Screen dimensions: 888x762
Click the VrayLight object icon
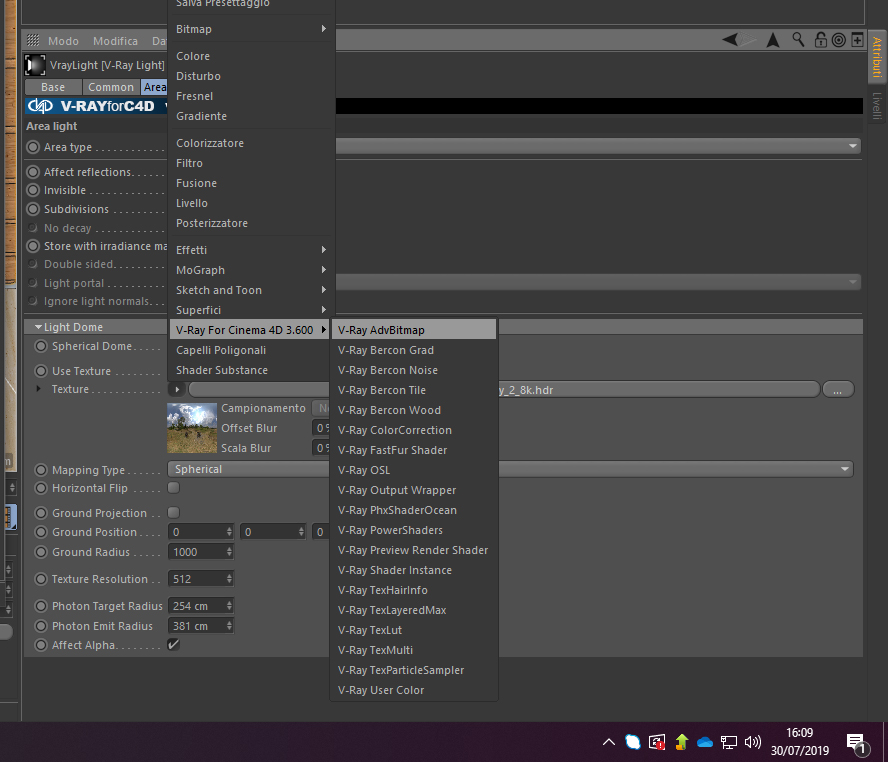point(35,65)
